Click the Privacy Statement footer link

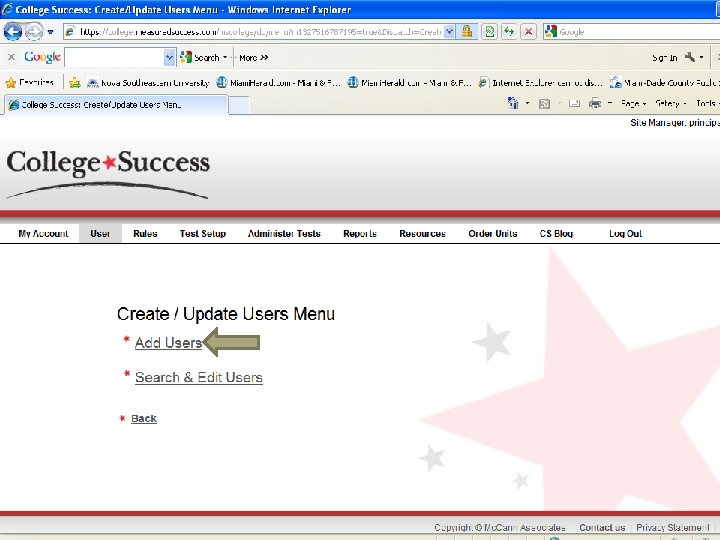tap(672, 527)
